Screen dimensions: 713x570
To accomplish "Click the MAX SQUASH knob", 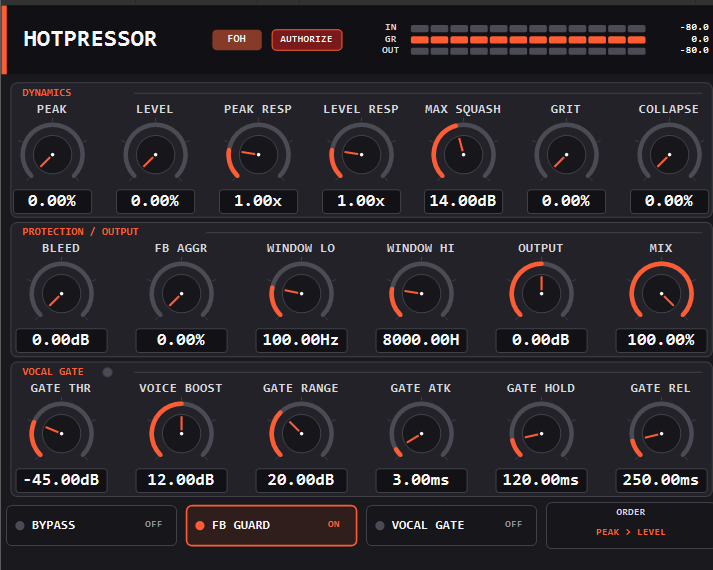I will 463,155.
